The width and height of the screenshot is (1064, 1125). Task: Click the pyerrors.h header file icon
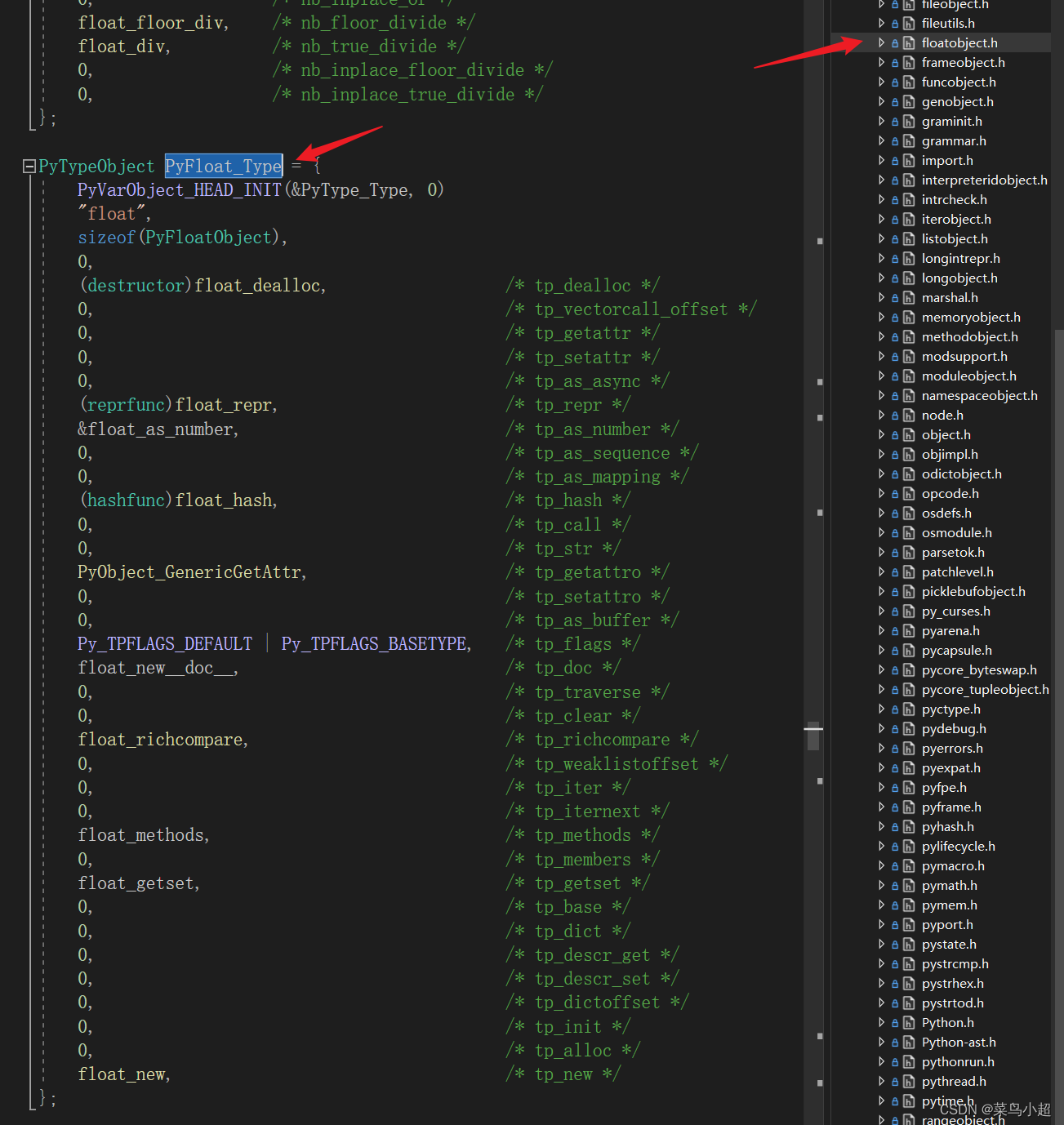click(909, 748)
